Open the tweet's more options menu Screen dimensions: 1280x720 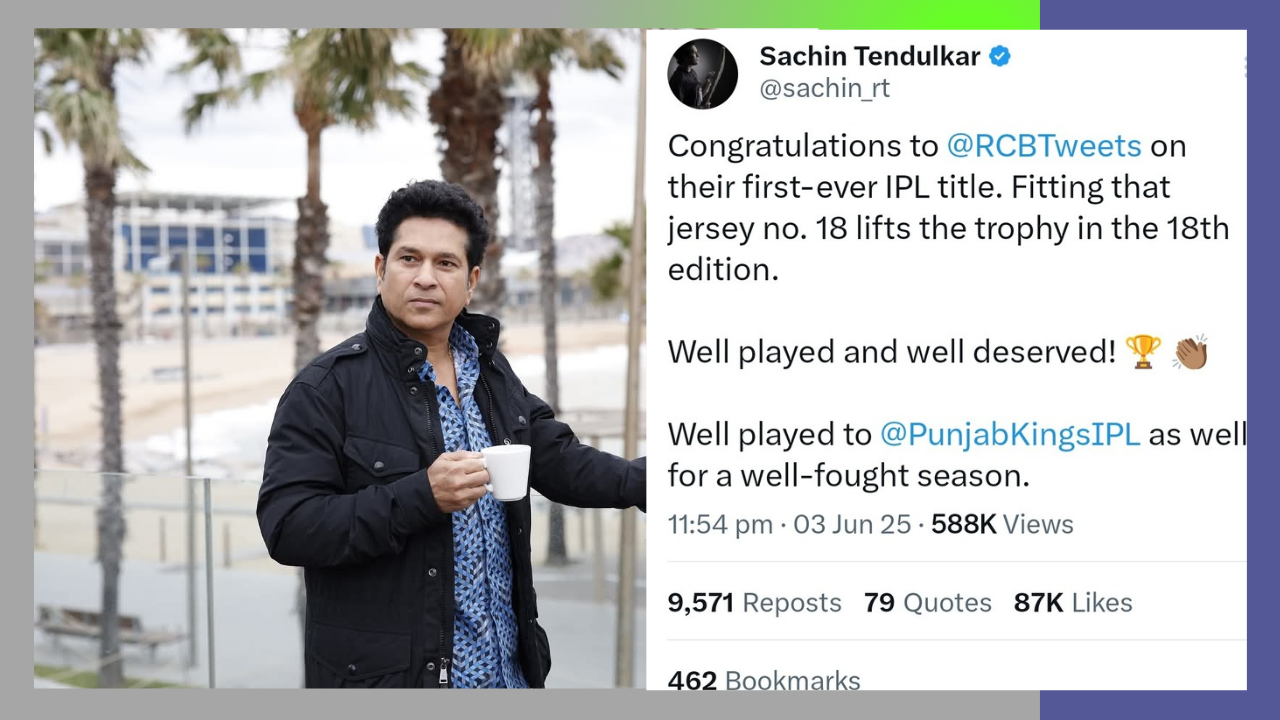tap(1243, 67)
